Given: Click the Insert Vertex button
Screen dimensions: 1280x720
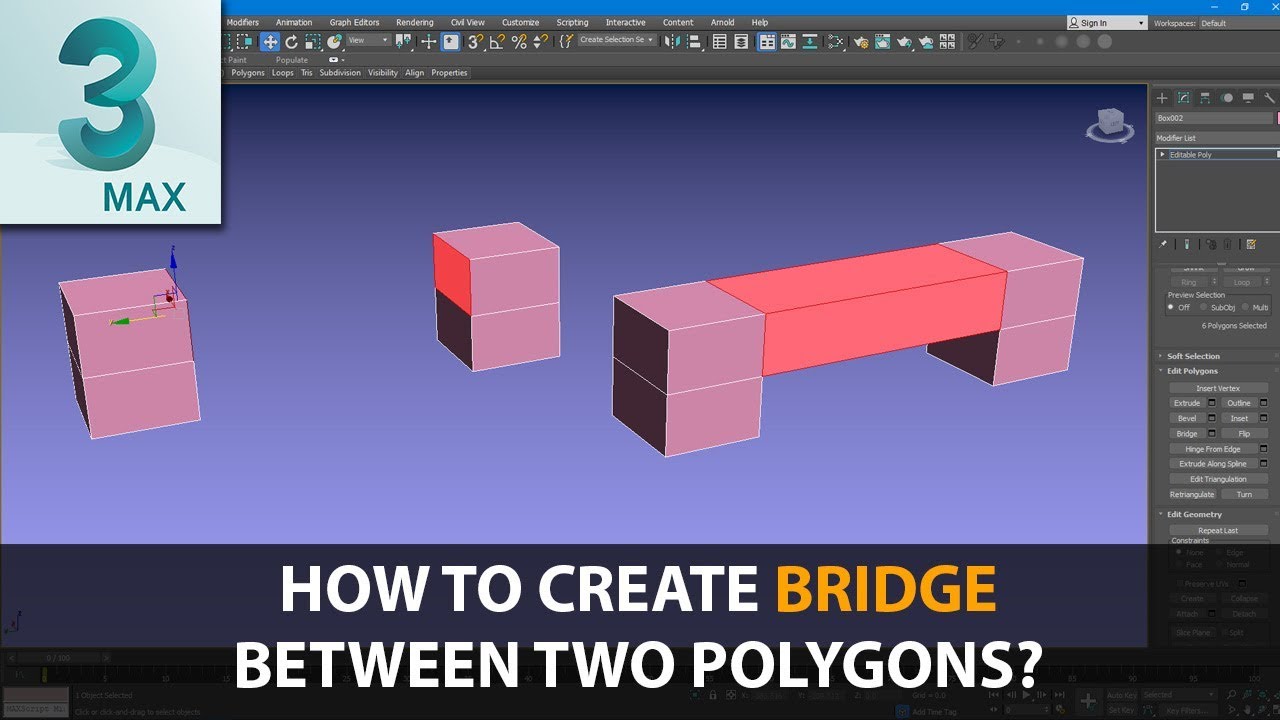Looking at the screenshot, I should (x=1218, y=388).
